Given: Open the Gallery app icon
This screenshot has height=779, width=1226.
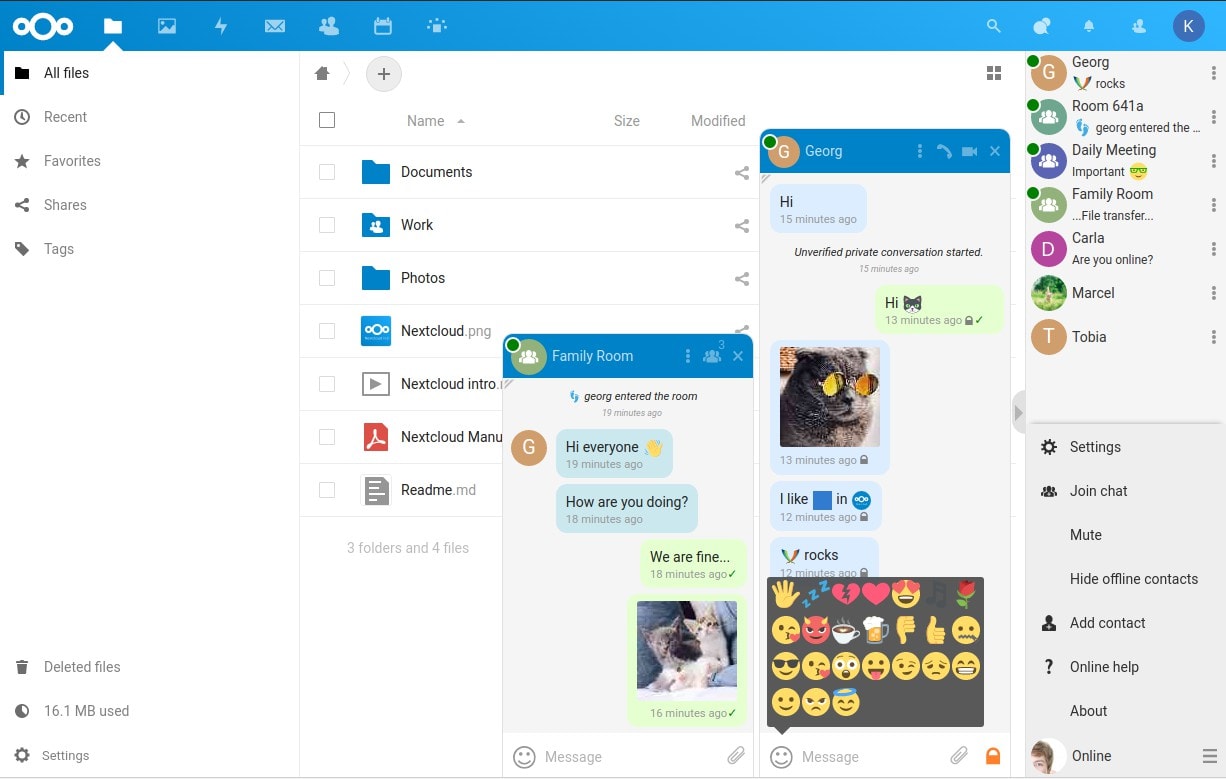Looking at the screenshot, I should (167, 26).
